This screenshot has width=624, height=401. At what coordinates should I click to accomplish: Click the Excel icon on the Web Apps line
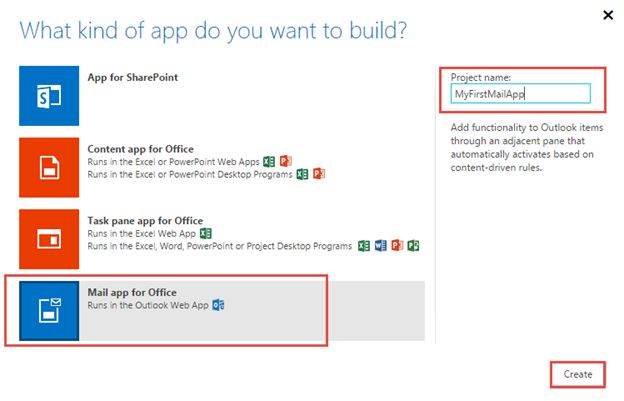(269, 162)
